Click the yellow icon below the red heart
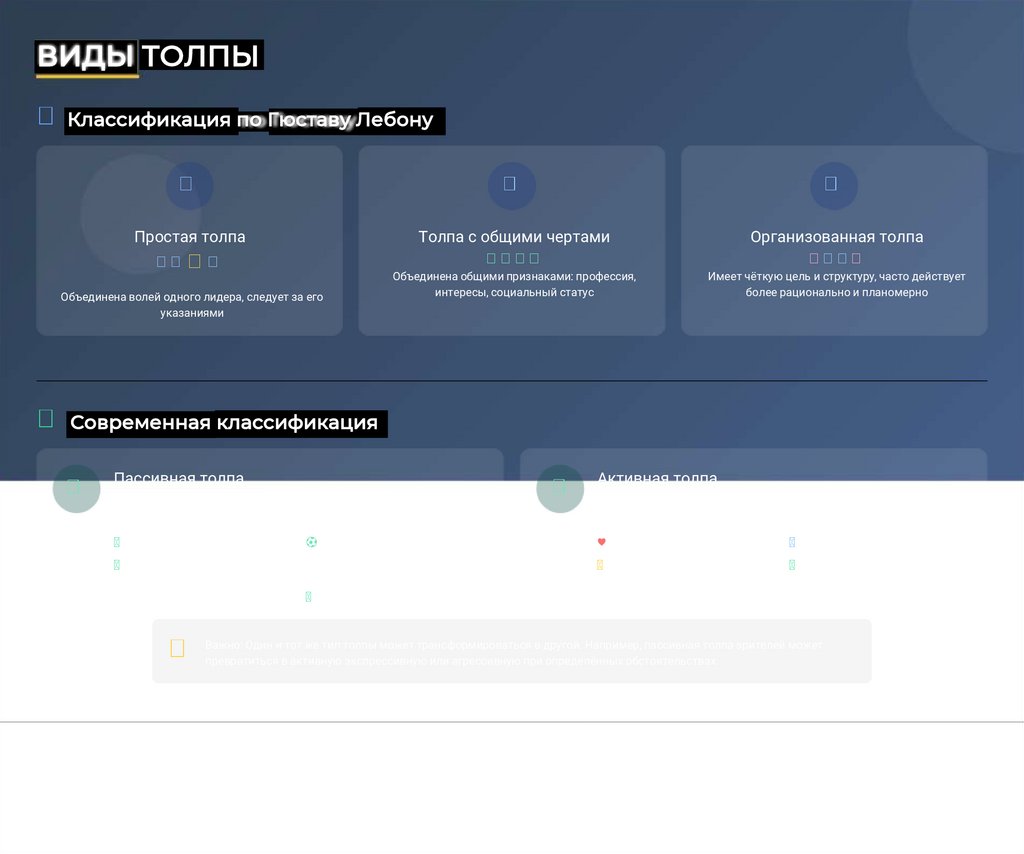The image size is (1024, 854). [600, 565]
